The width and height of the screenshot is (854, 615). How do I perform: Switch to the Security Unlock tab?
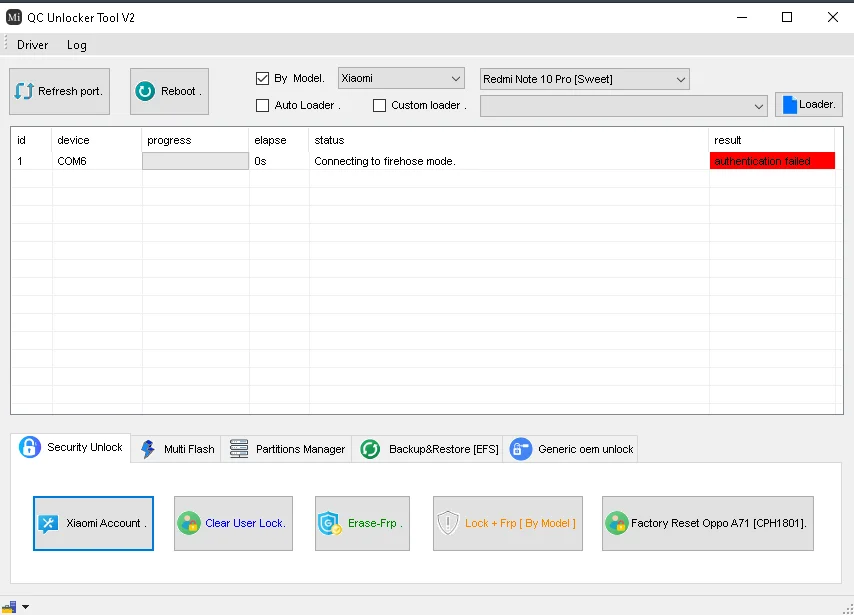click(x=71, y=448)
